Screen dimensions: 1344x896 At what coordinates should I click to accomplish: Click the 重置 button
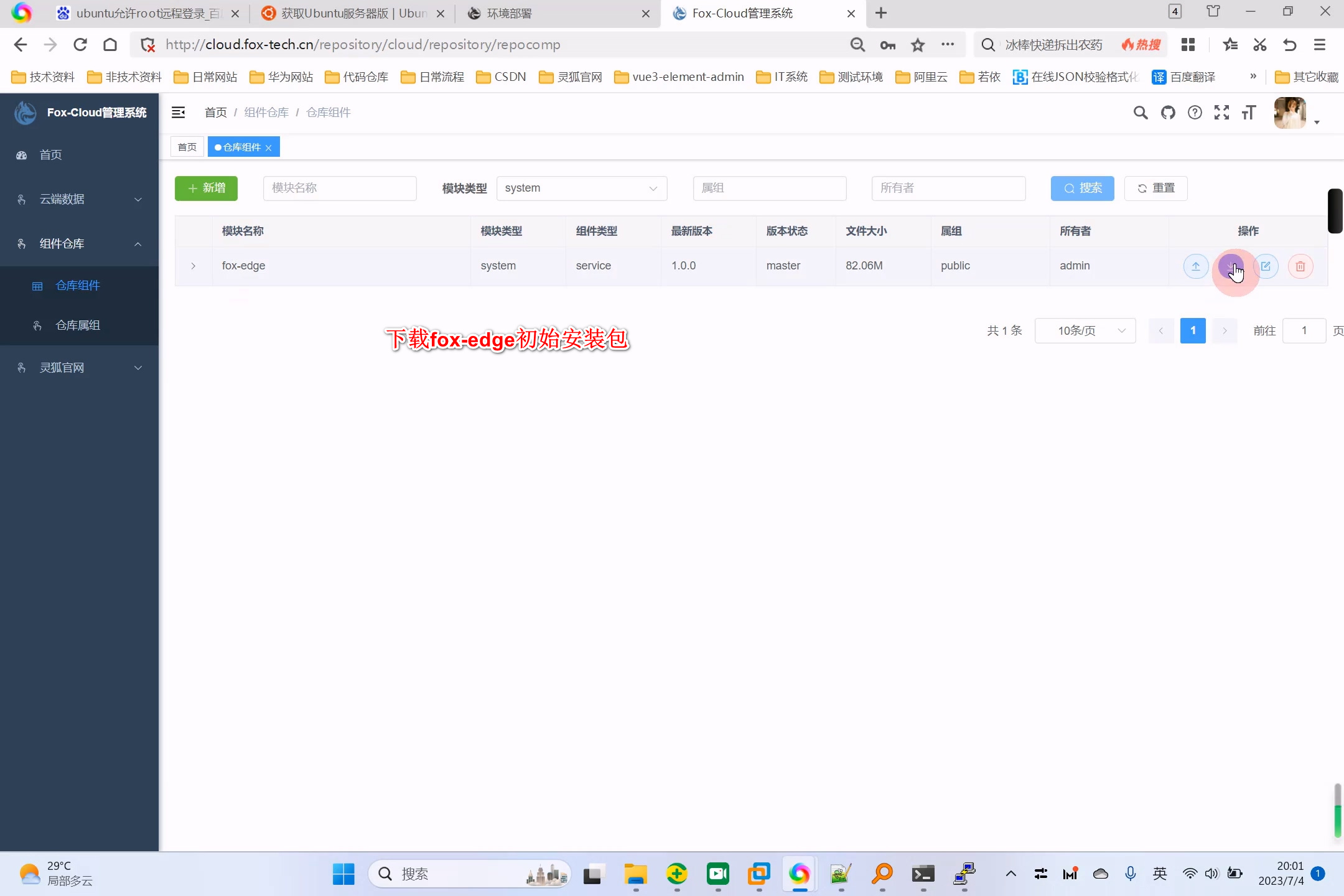point(1156,189)
